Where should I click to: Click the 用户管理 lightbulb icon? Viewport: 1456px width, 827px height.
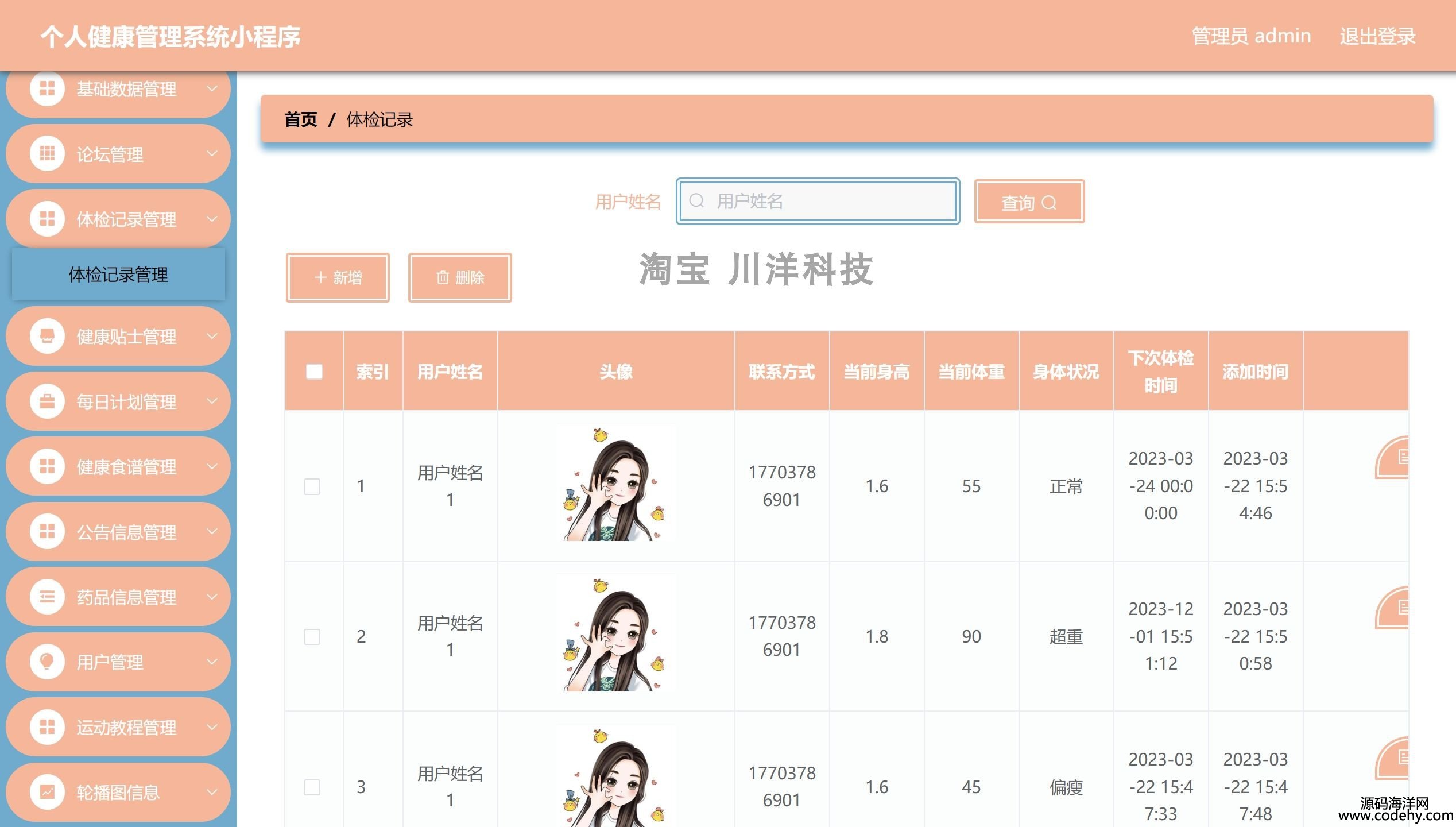point(47,662)
